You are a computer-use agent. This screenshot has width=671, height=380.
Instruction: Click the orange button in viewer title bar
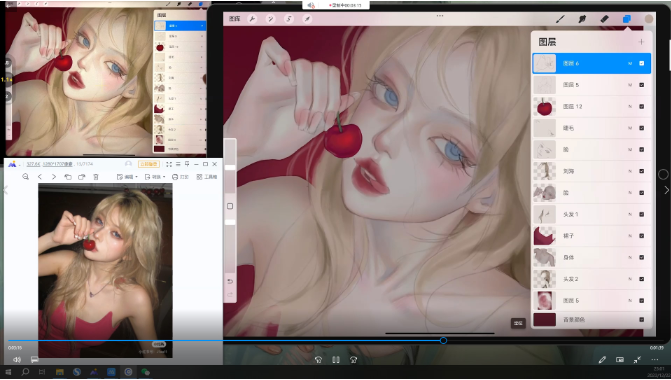point(149,164)
